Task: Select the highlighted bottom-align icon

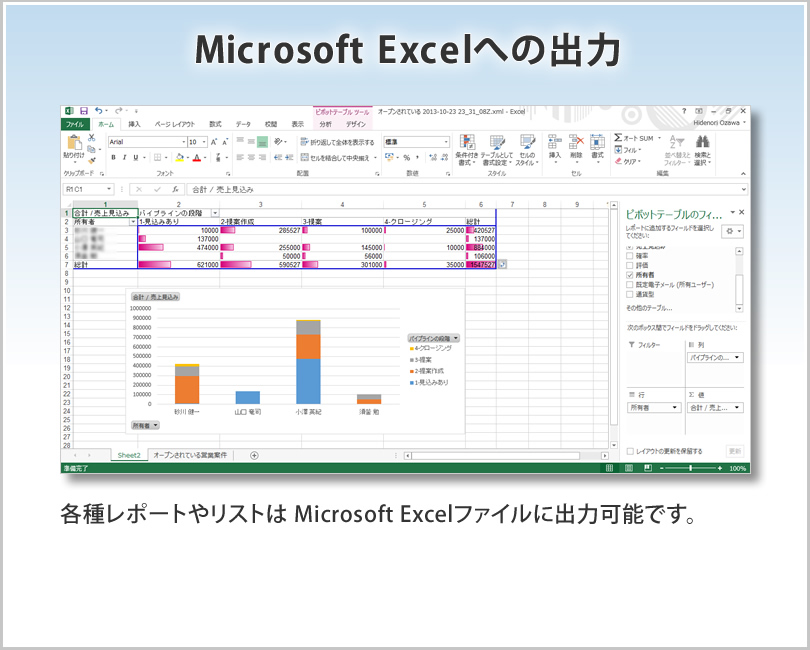Action: tap(262, 142)
